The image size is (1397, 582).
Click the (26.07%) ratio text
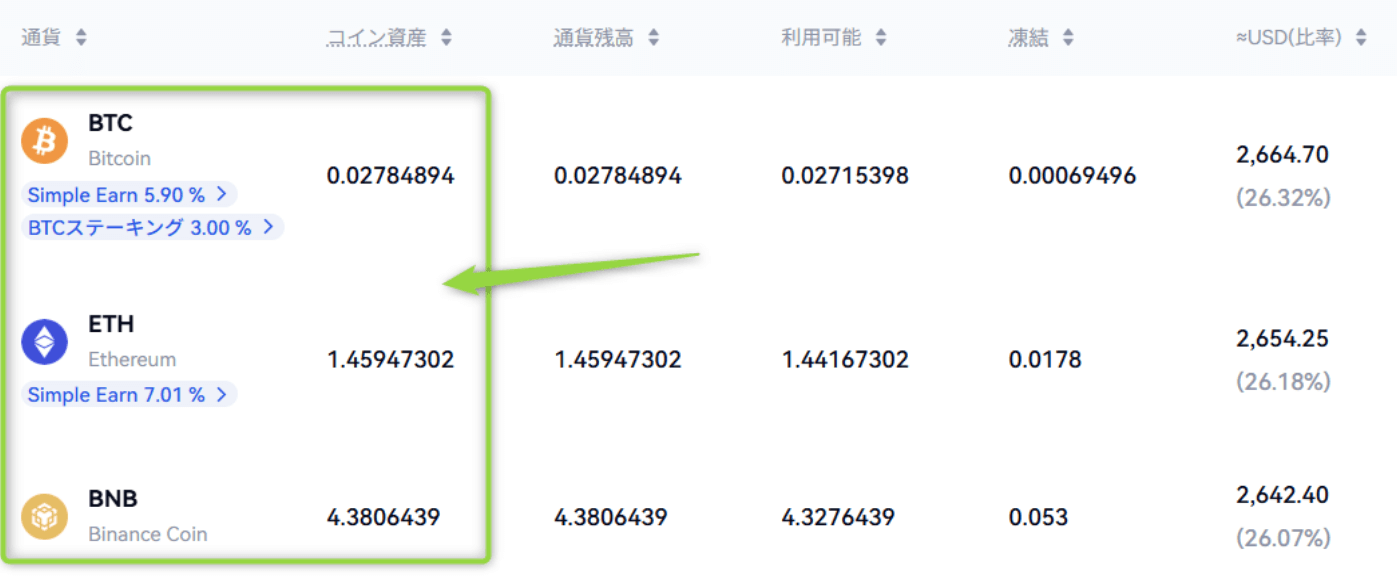(x=1283, y=538)
